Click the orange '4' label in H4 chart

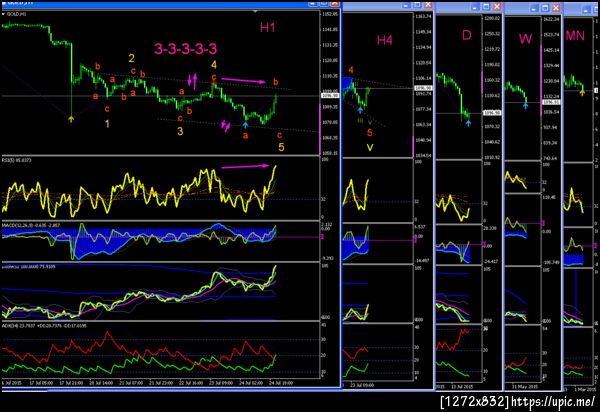pyautogui.click(x=351, y=70)
